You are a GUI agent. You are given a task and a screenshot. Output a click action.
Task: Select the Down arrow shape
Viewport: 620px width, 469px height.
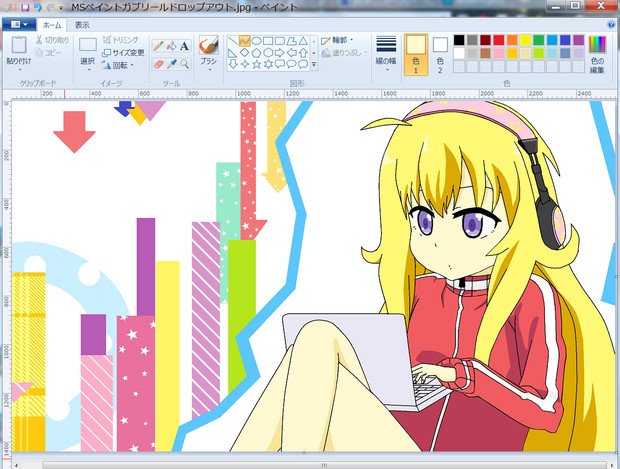233,64
